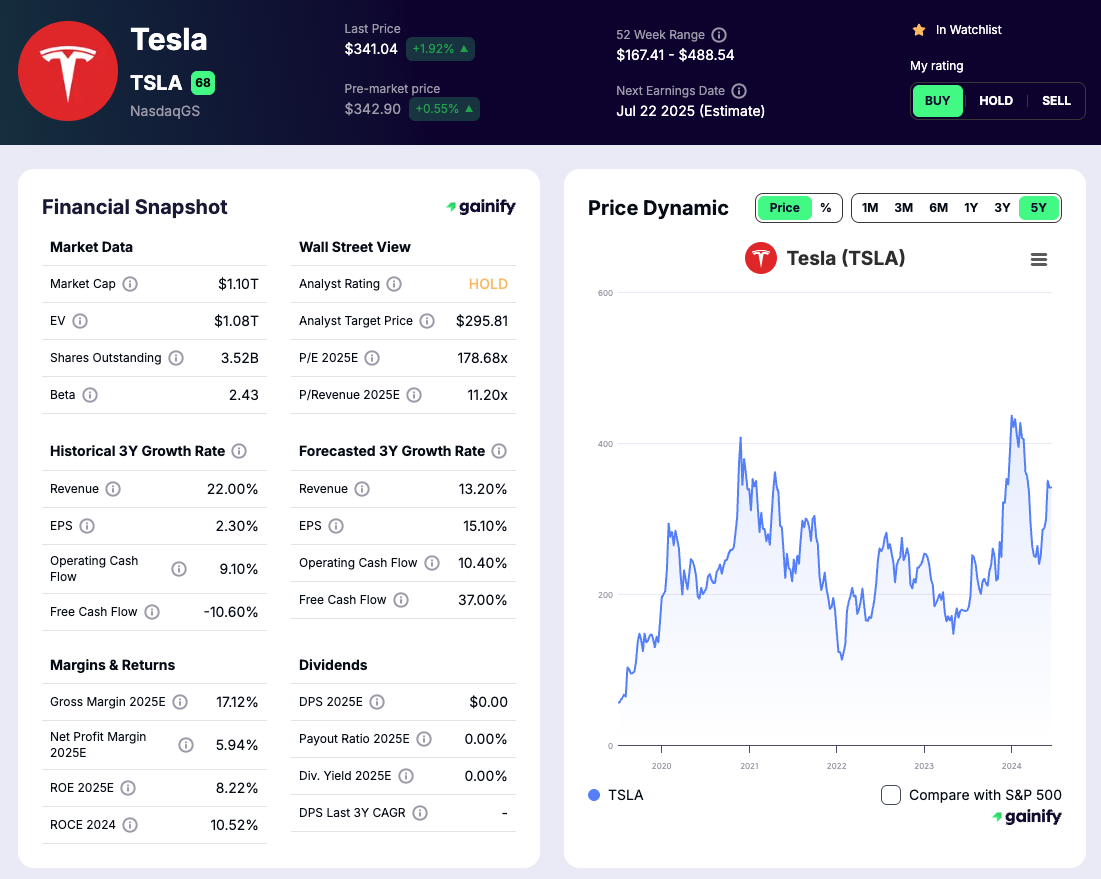The height and width of the screenshot is (879, 1101).
Task: Click the Analyst Rating HOLD value
Action: pos(488,284)
